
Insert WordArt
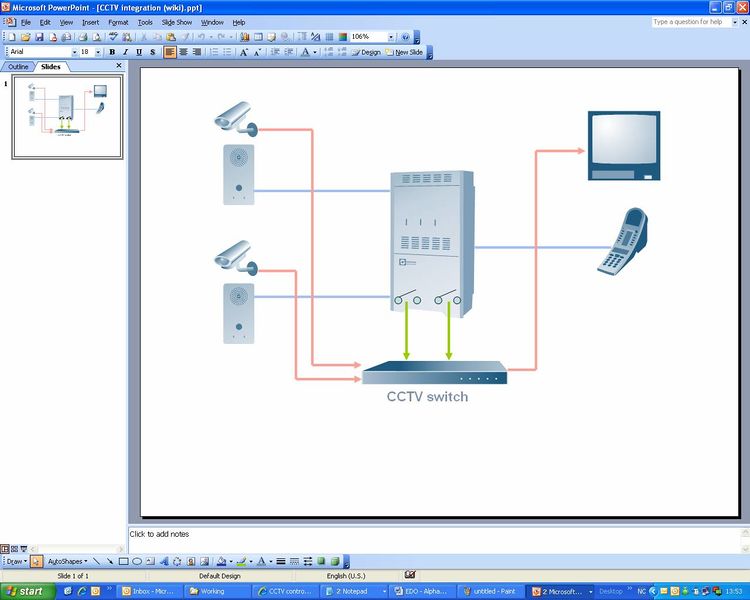[x=164, y=561]
